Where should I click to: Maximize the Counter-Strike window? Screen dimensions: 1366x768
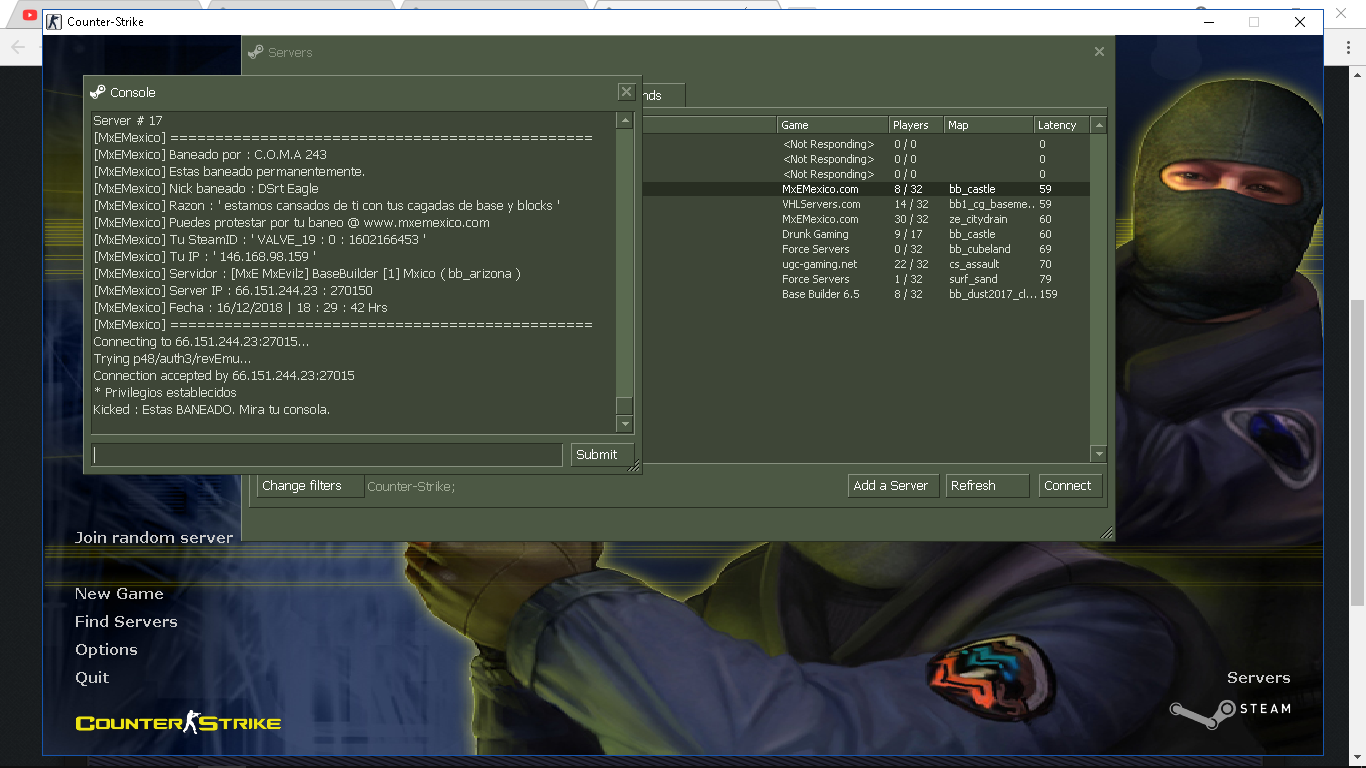[1254, 22]
